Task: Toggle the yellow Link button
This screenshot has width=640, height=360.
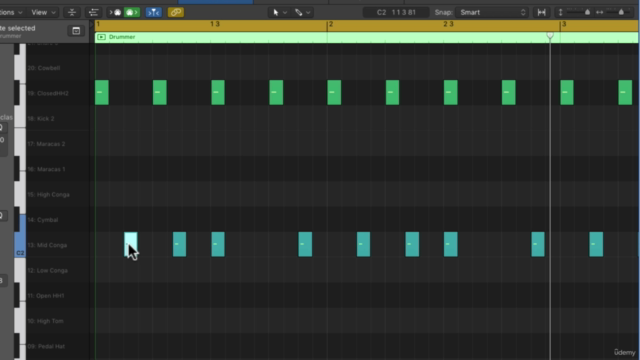Action: 176,12
